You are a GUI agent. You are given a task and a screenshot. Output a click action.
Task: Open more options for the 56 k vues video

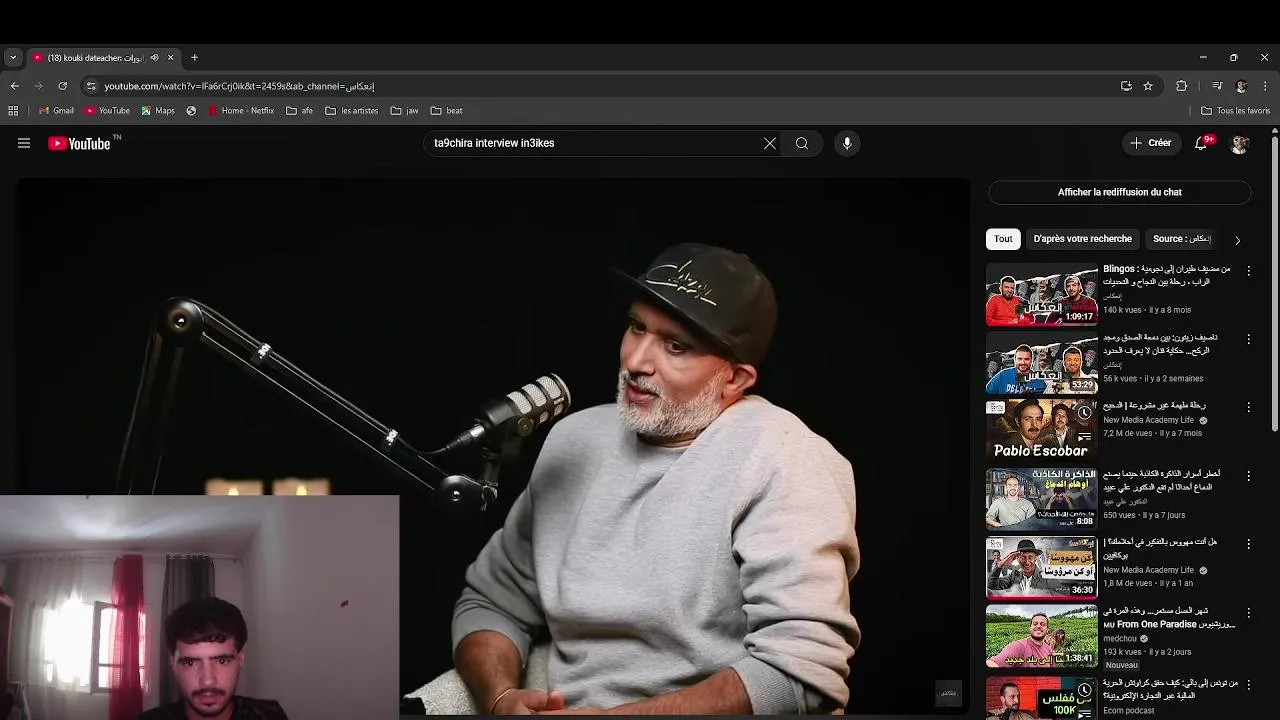[x=1248, y=339]
